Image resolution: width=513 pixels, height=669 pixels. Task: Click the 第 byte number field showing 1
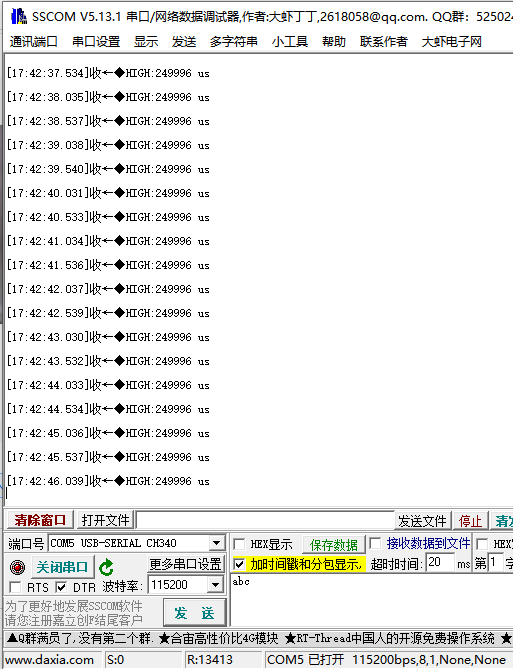(496, 562)
